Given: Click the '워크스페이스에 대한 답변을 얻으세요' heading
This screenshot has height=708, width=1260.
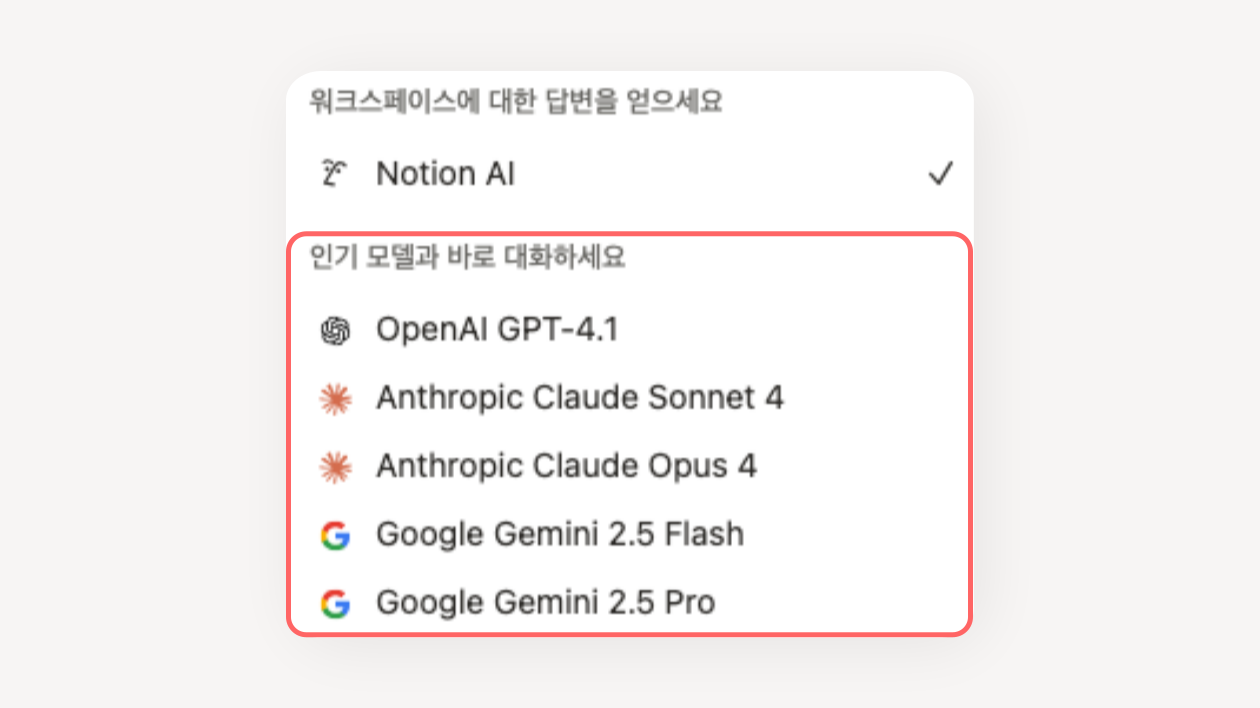Looking at the screenshot, I should (x=516, y=102).
